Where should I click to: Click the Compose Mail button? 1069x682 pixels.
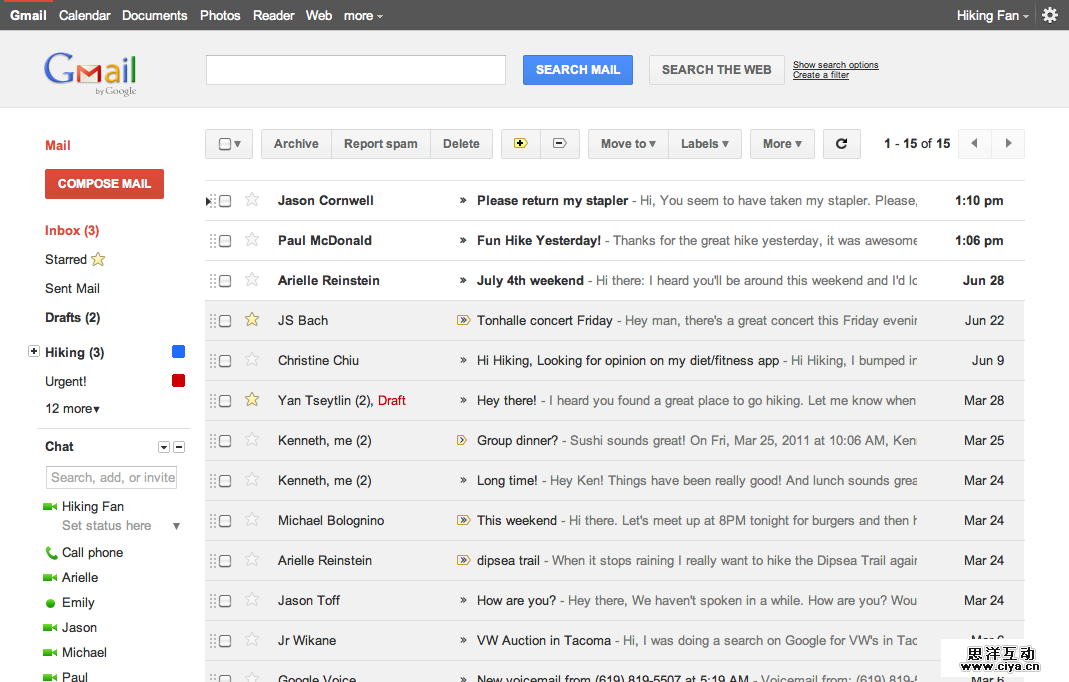click(104, 184)
